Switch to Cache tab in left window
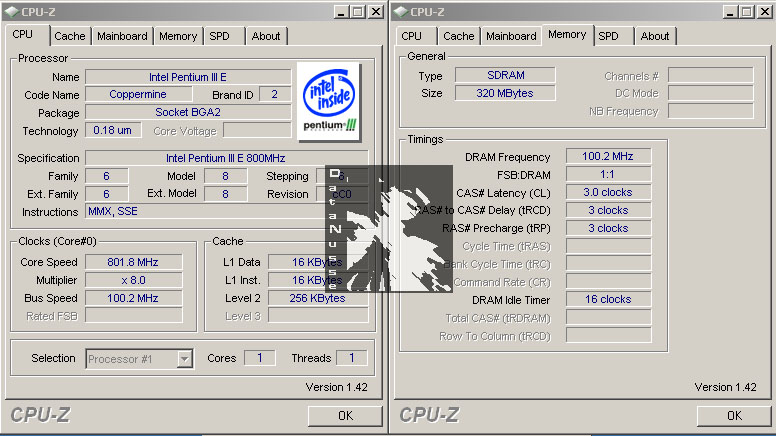This screenshot has width=776, height=436. click(x=70, y=36)
